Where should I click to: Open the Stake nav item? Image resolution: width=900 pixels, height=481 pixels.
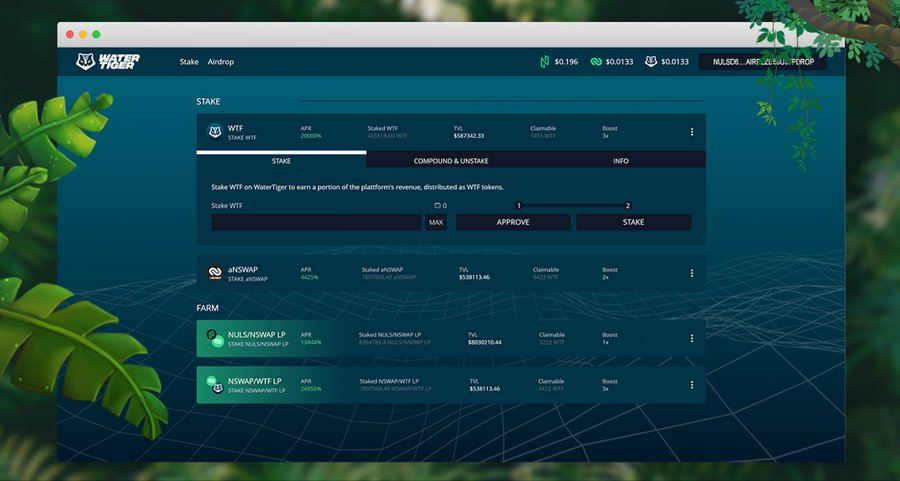pos(189,61)
